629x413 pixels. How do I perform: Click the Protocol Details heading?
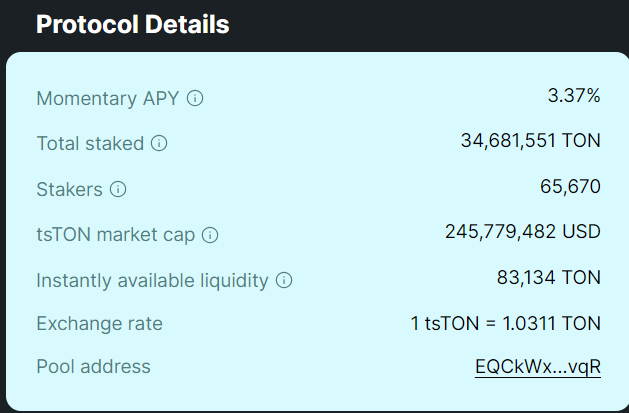pos(133,24)
